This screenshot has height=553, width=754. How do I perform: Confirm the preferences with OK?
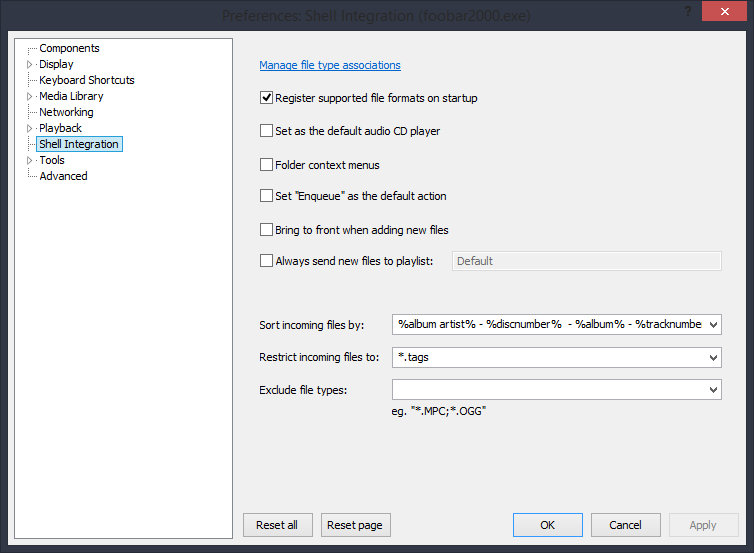click(x=547, y=525)
